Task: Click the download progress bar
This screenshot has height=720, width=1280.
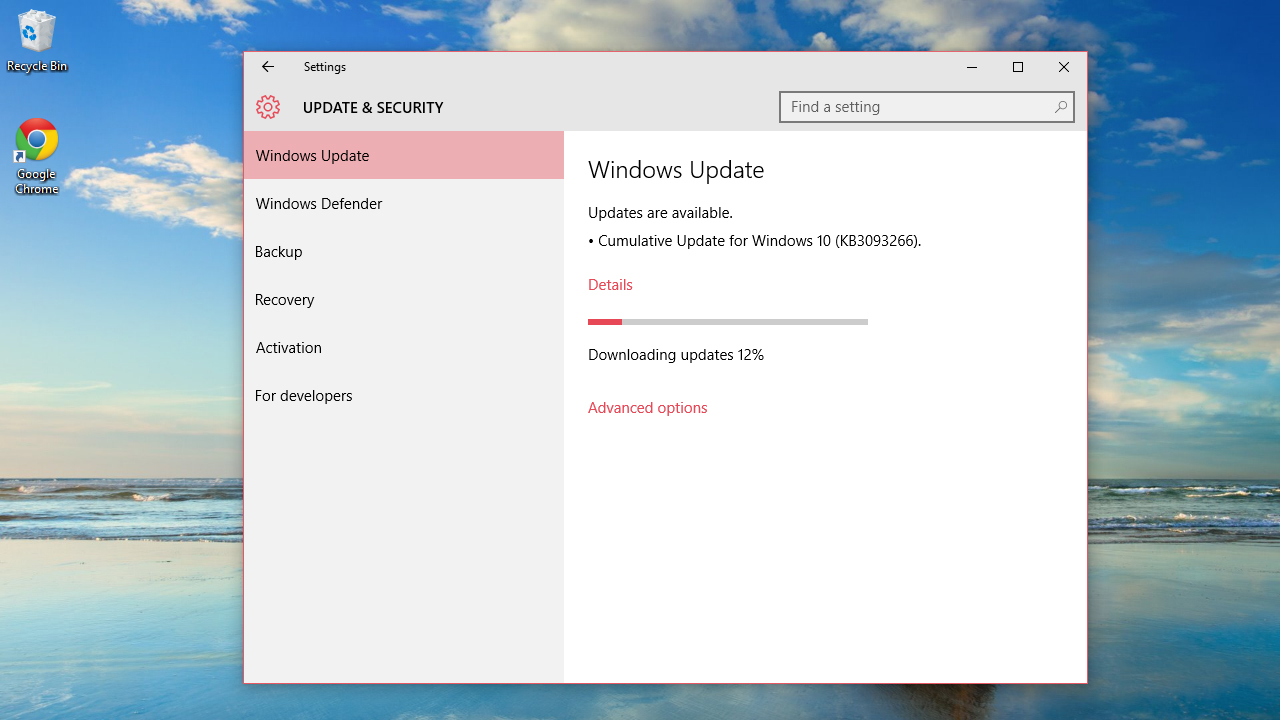Action: coord(727,321)
